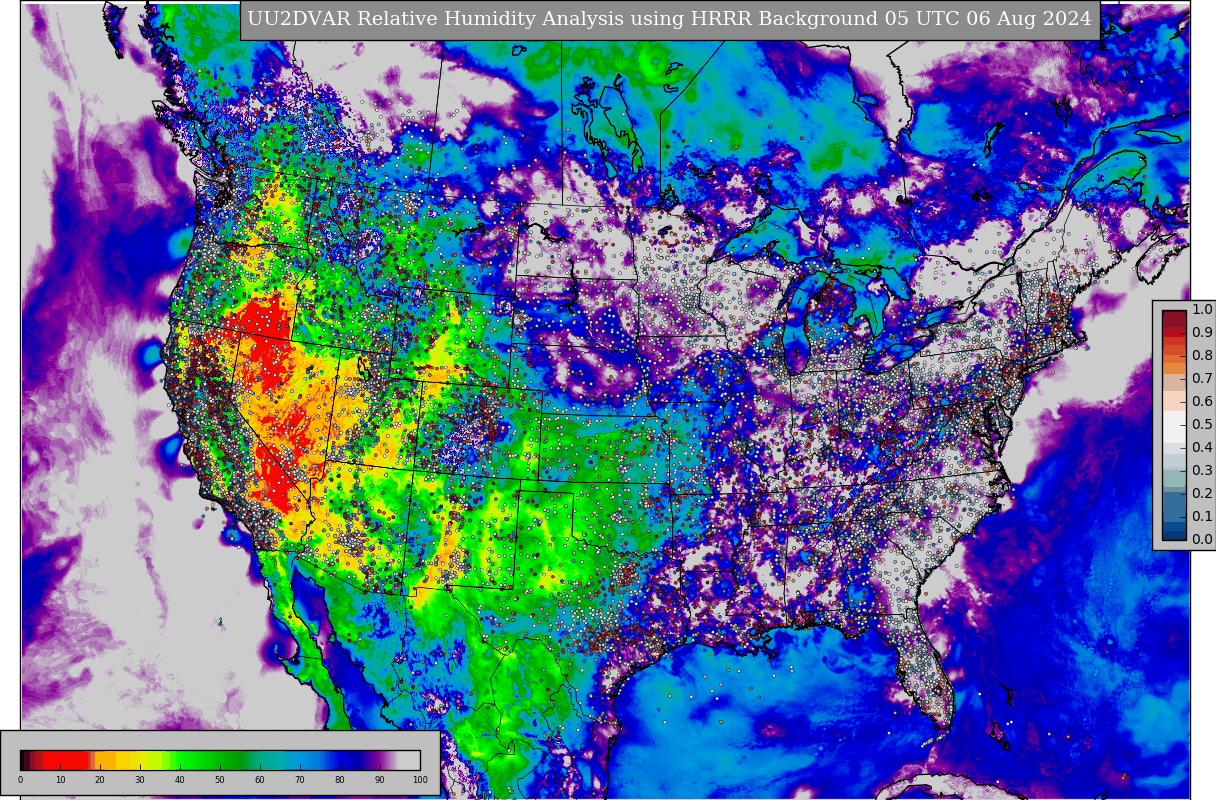Click the "0.6" label on vertical colorbar
This screenshot has width=1216, height=800.
coord(1202,401)
